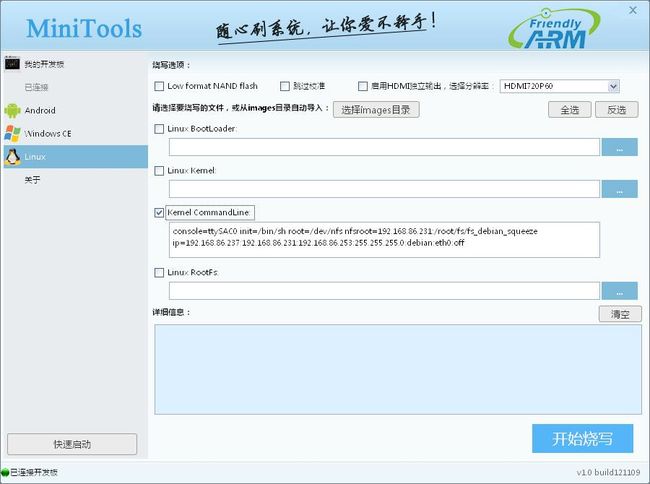Enable Low format NAND flash checkbox
This screenshot has height=484, width=650.
click(159, 86)
